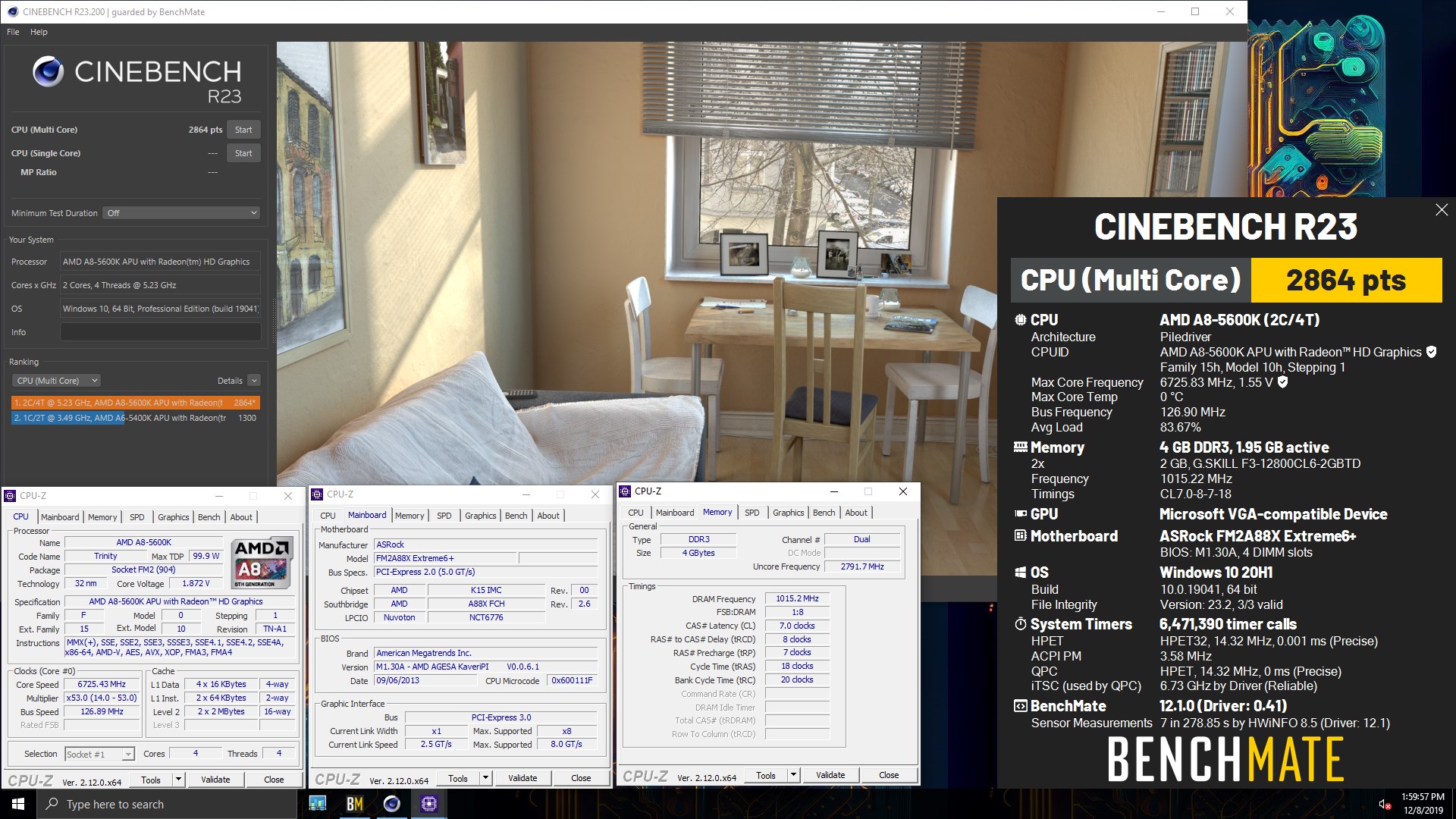The height and width of the screenshot is (819, 1456).
Task: Switch to Mainboard tab in CPU-Z CPU window
Action: pyautogui.click(x=60, y=517)
